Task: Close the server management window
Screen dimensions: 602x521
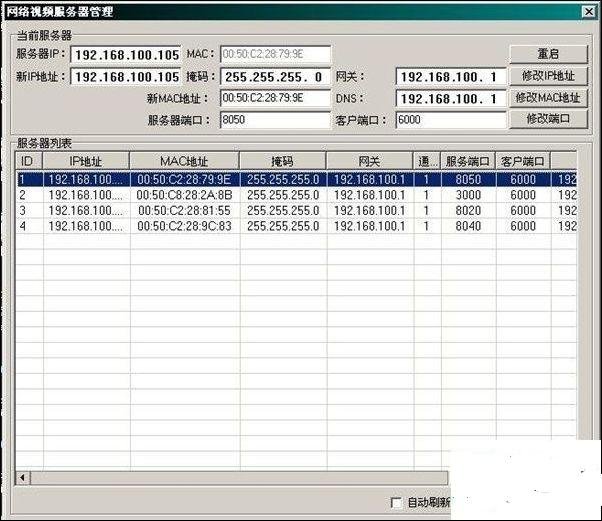Action: pyautogui.click(x=590, y=11)
